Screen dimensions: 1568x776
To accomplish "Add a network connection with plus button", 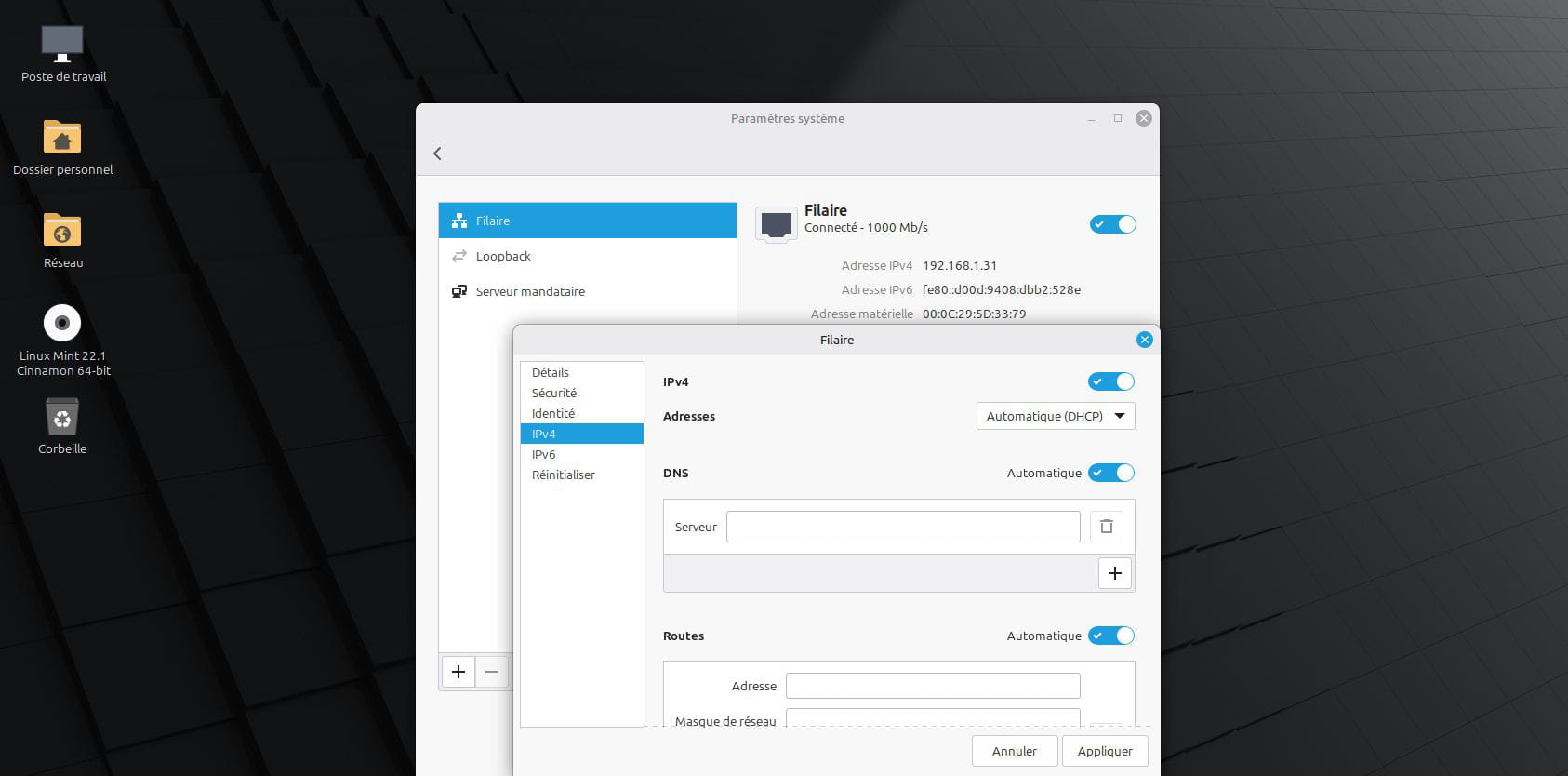I will [x=458, y=671].
